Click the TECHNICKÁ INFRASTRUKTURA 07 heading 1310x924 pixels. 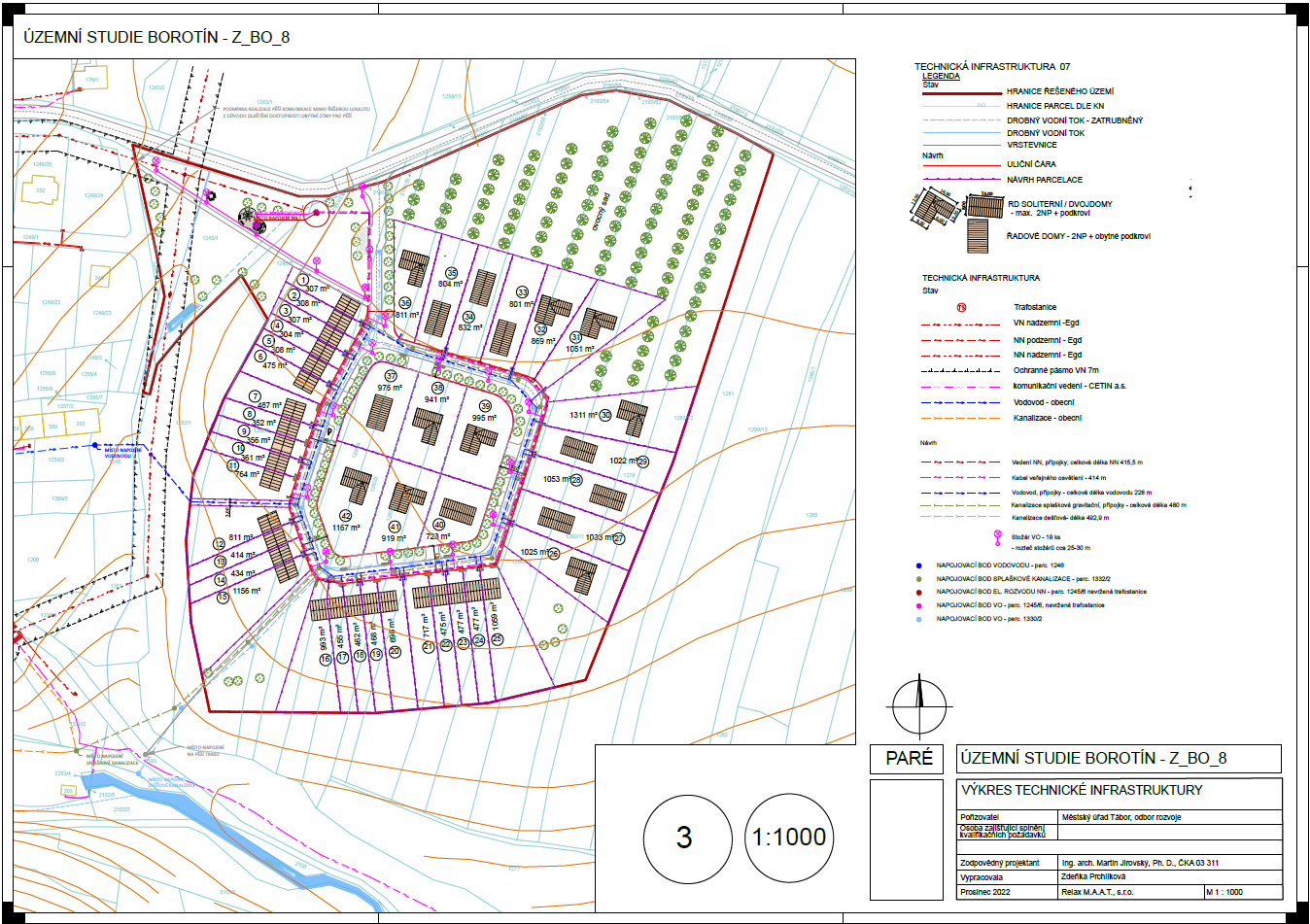(992, 67)
